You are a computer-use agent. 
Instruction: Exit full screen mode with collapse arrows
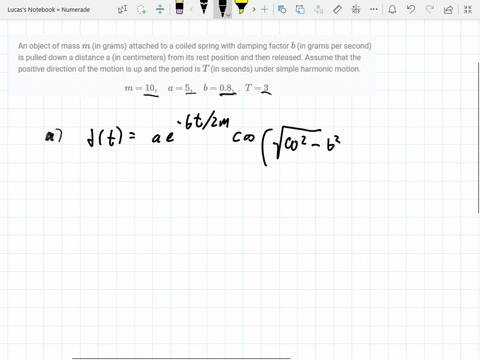coord(468,9)
